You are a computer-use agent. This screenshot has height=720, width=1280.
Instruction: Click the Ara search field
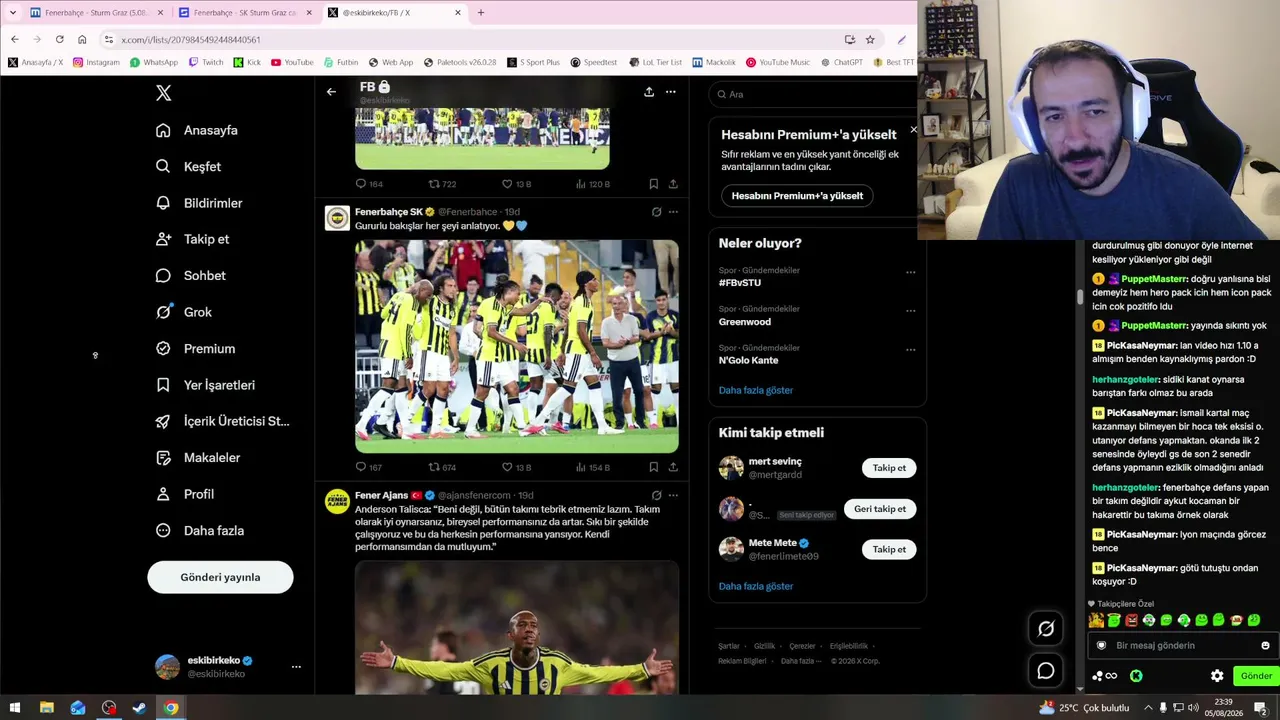[813, 94]
